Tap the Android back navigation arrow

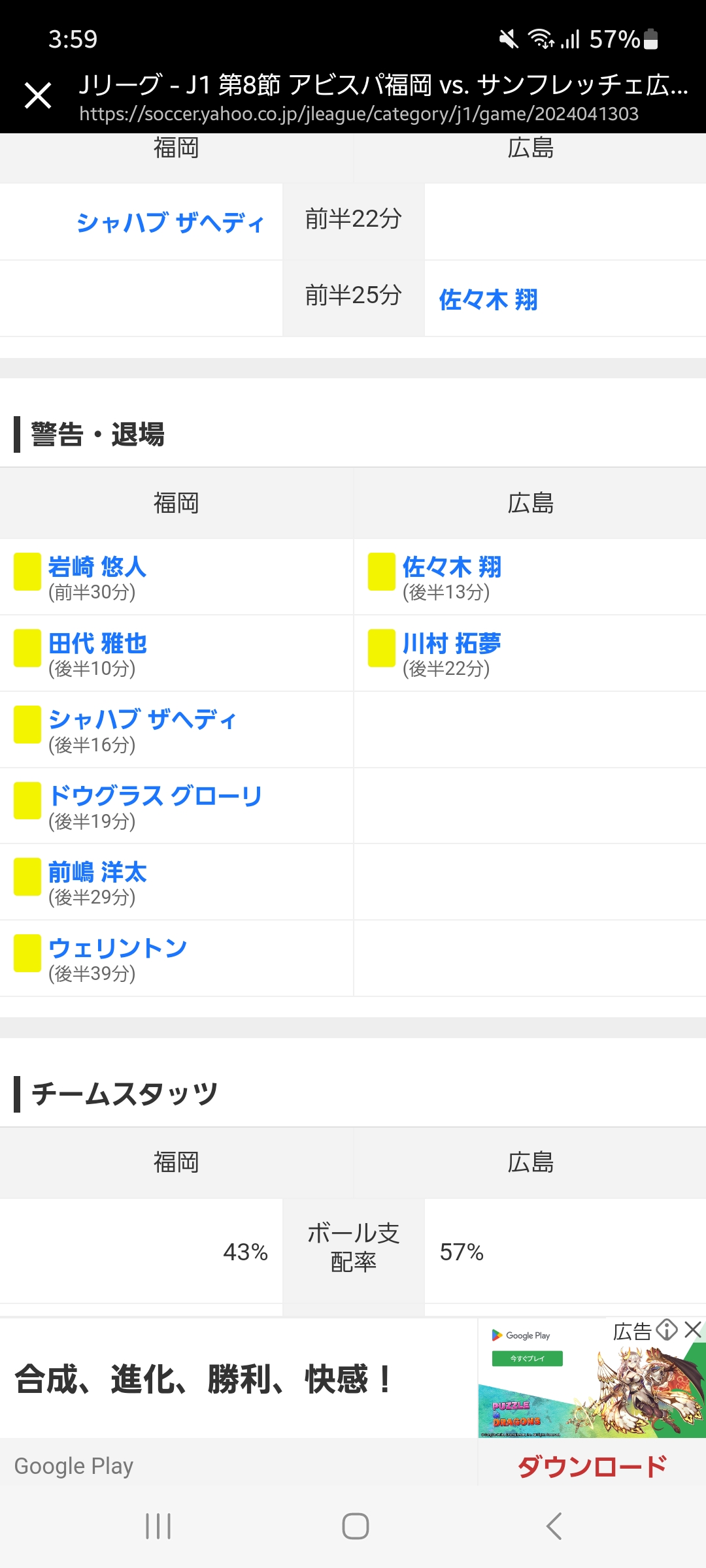[x=554, y=1526]
